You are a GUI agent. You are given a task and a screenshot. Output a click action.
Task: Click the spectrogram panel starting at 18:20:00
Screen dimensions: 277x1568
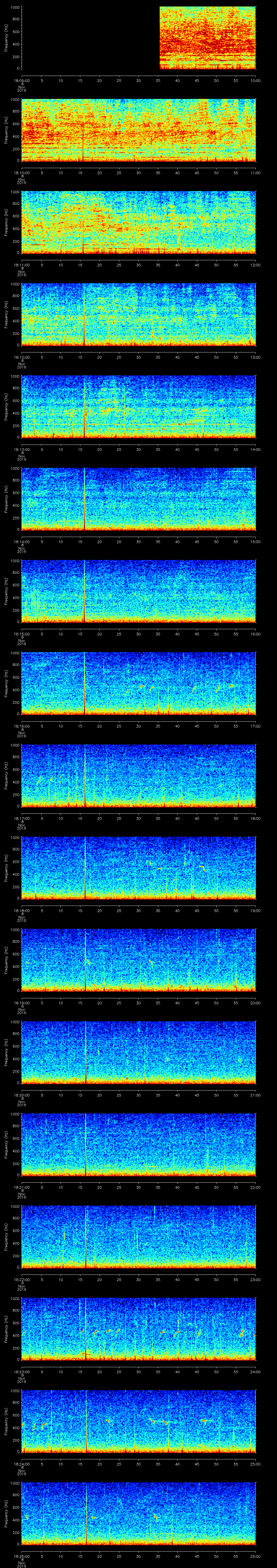point(139,1052)
